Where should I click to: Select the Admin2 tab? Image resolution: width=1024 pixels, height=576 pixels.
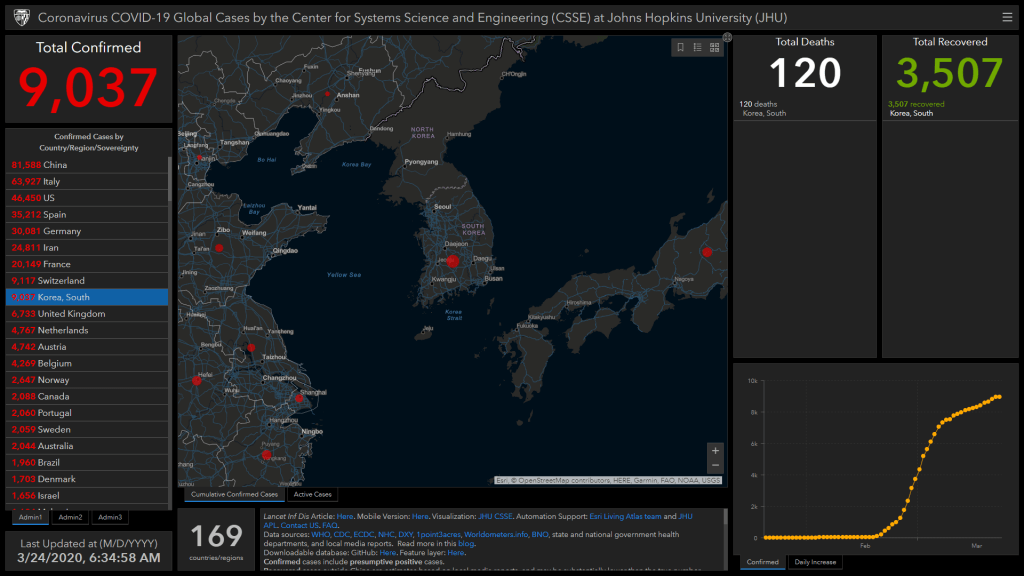tap(70, 517)
